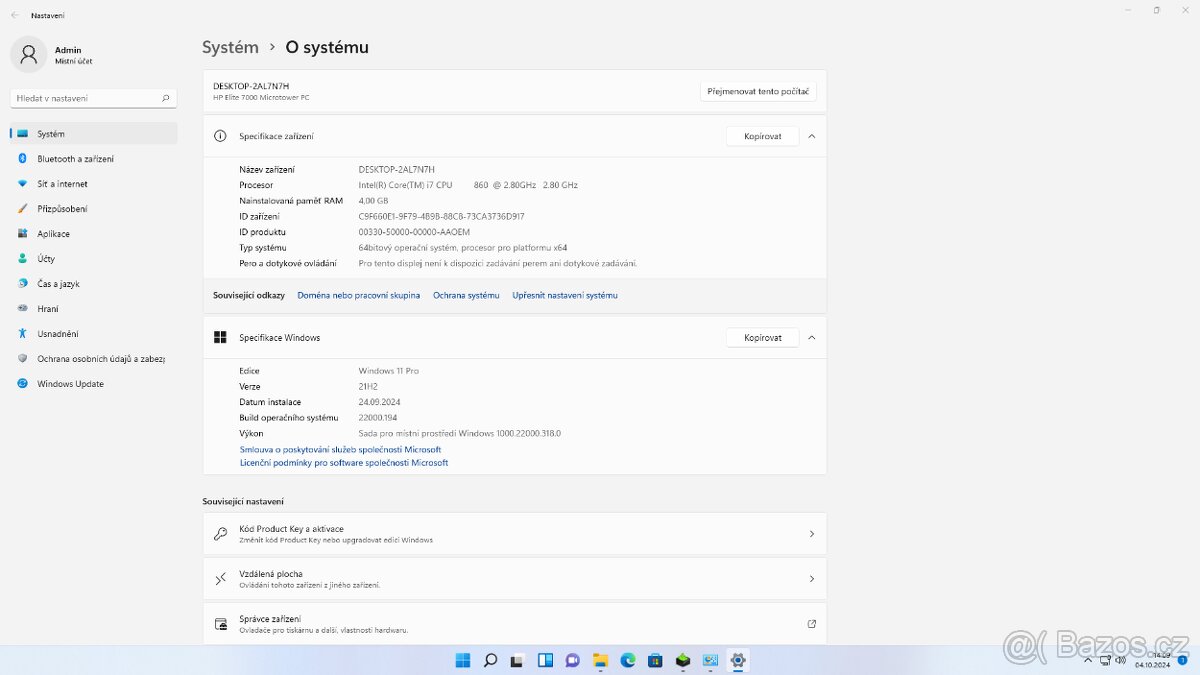Click the Admin user profile picture
This screenshot has height=675, width=1200.
point(28,54)
